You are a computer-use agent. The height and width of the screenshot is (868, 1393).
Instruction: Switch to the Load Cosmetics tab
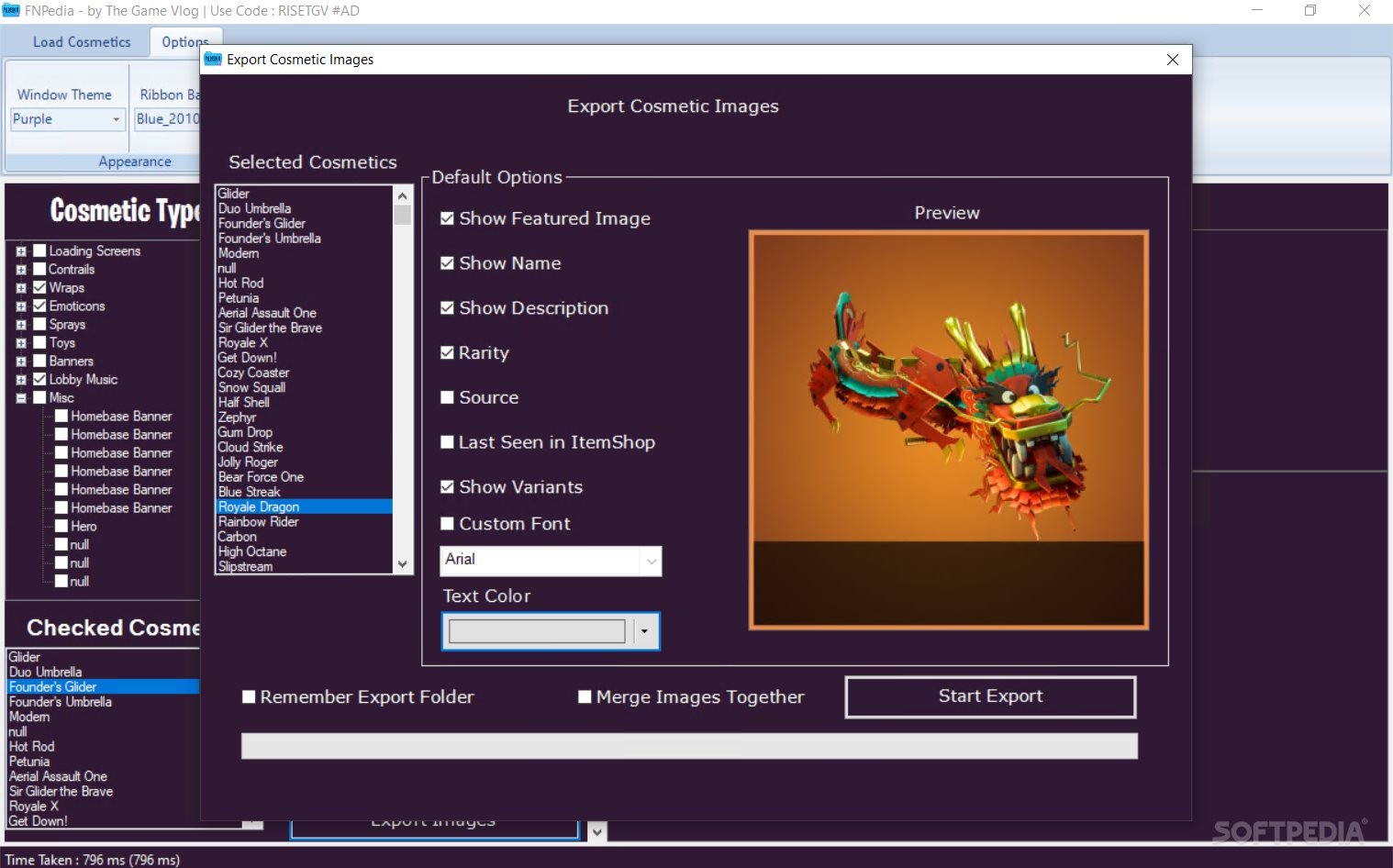click(82, 42)
